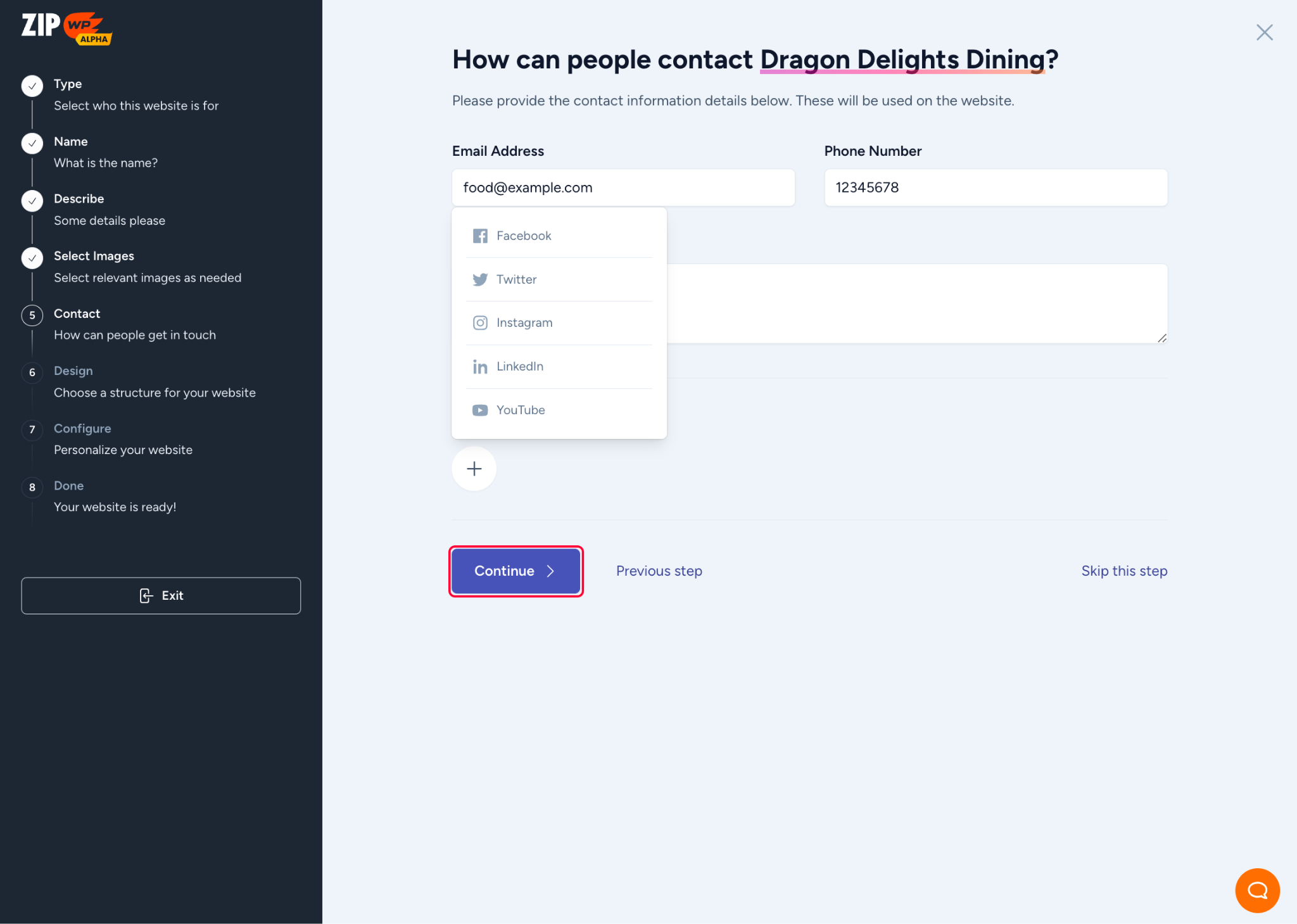Go to the Select Images step
The width and height of the screenshot is (1297, 924).
(x=94, y=256)
